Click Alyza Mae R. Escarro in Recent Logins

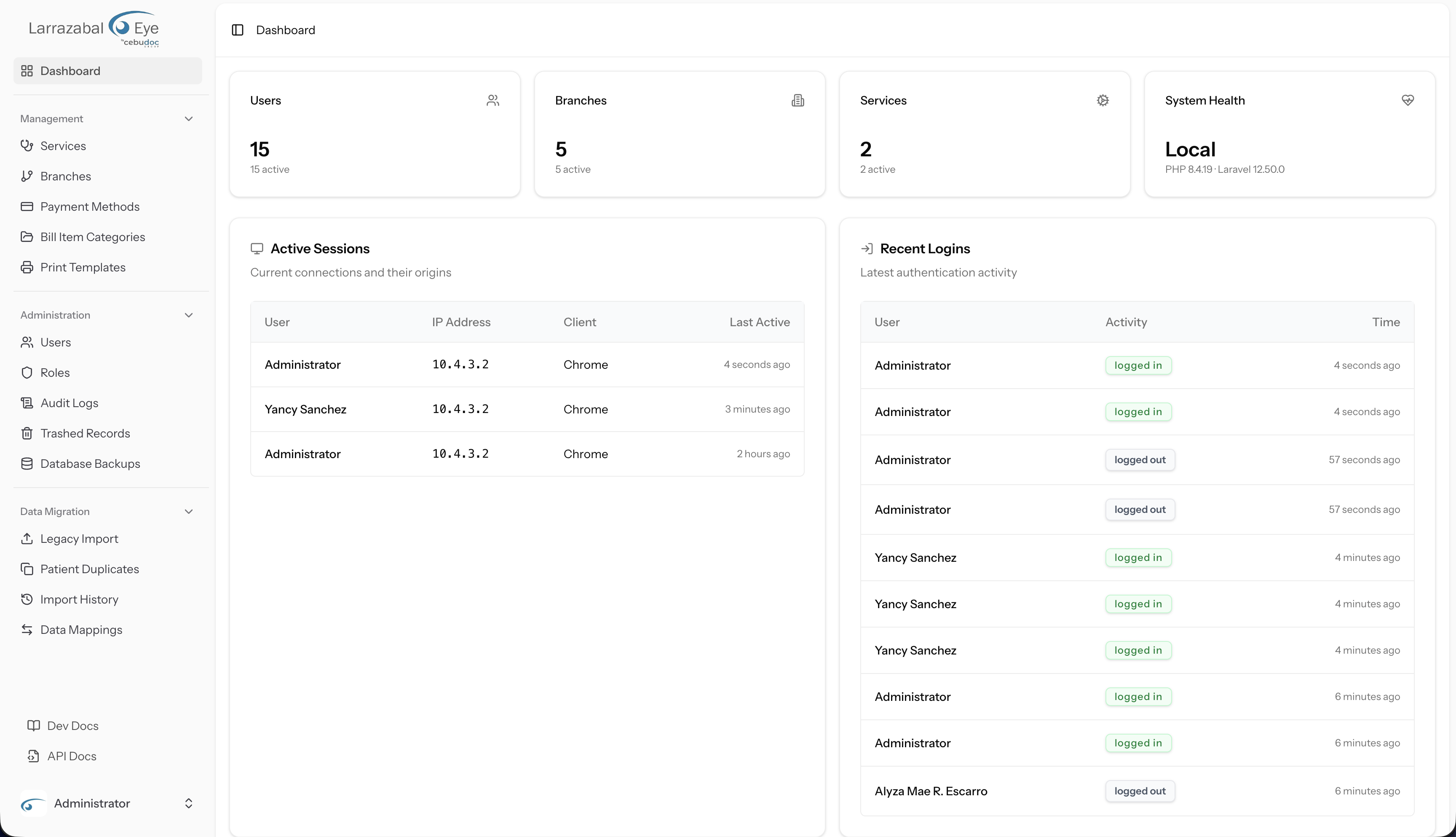[x=931, y=791]
